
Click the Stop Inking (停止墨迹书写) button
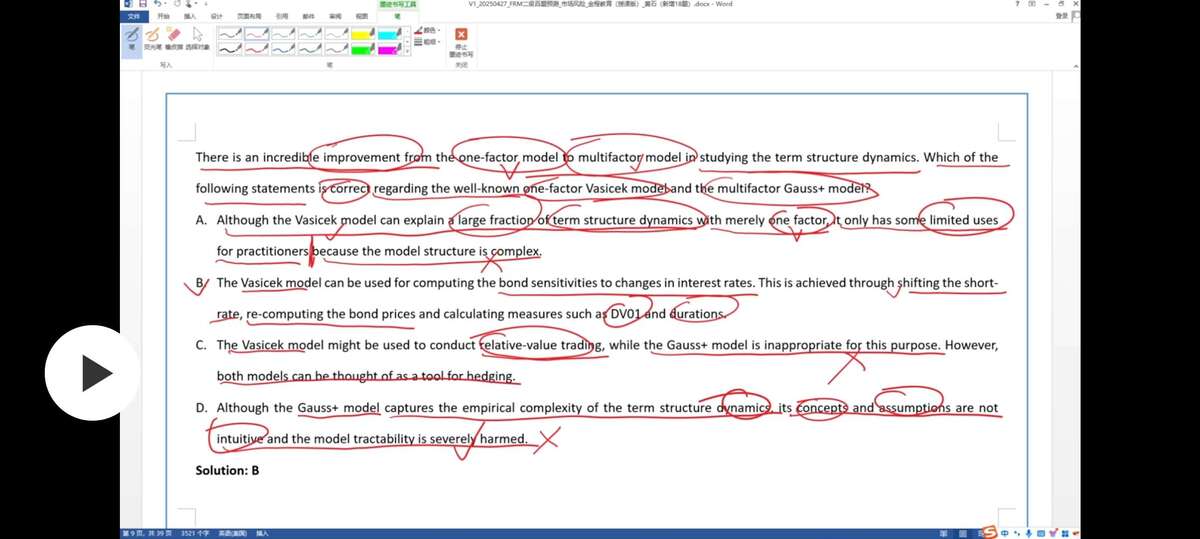[461, 40]
